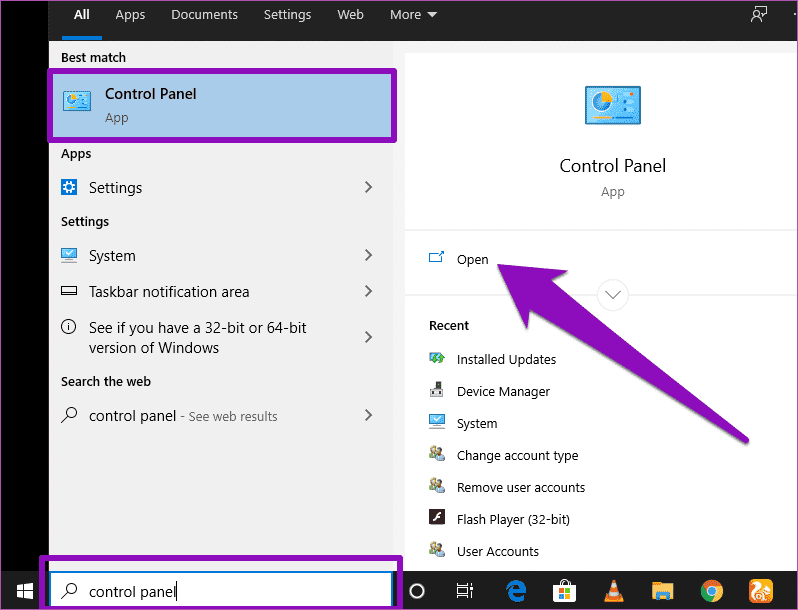Click the info icon for 32-bit or 64-bit
Image resolution: width=798 pixels, height=610 pixels.
(x=69, y=327)
